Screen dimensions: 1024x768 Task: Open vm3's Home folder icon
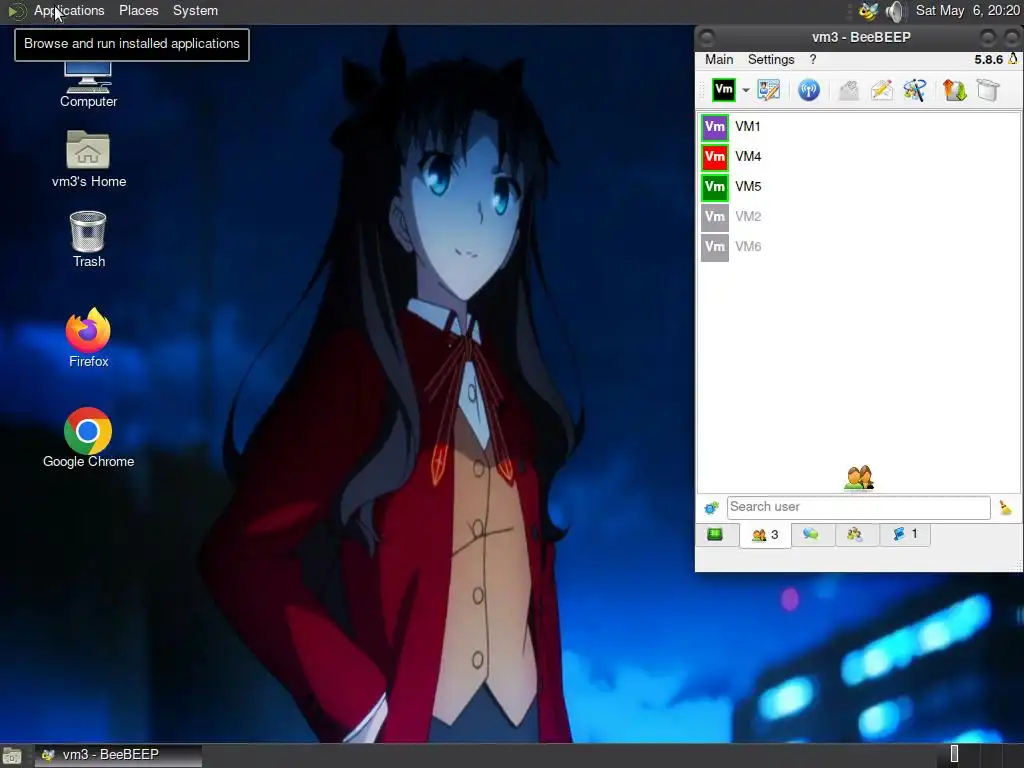[x=89, y=159]
